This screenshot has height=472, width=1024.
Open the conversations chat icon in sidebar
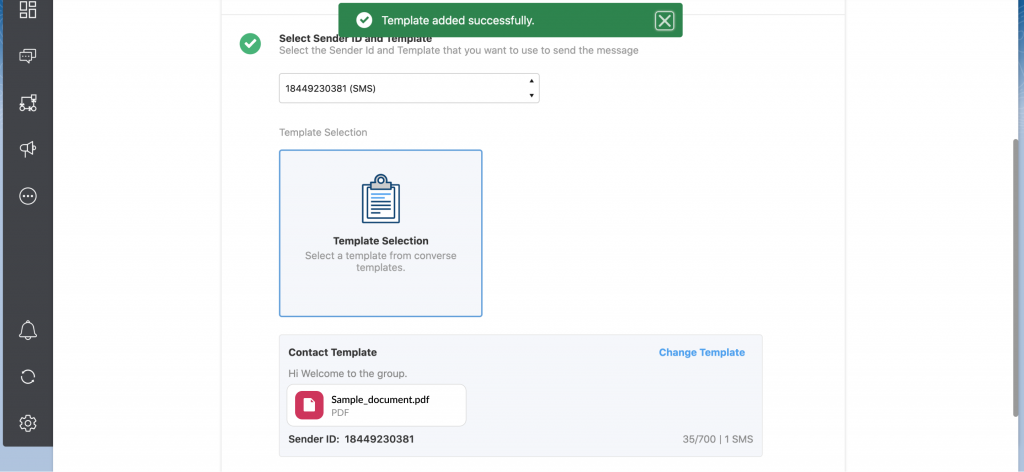(x=27, y=56)
